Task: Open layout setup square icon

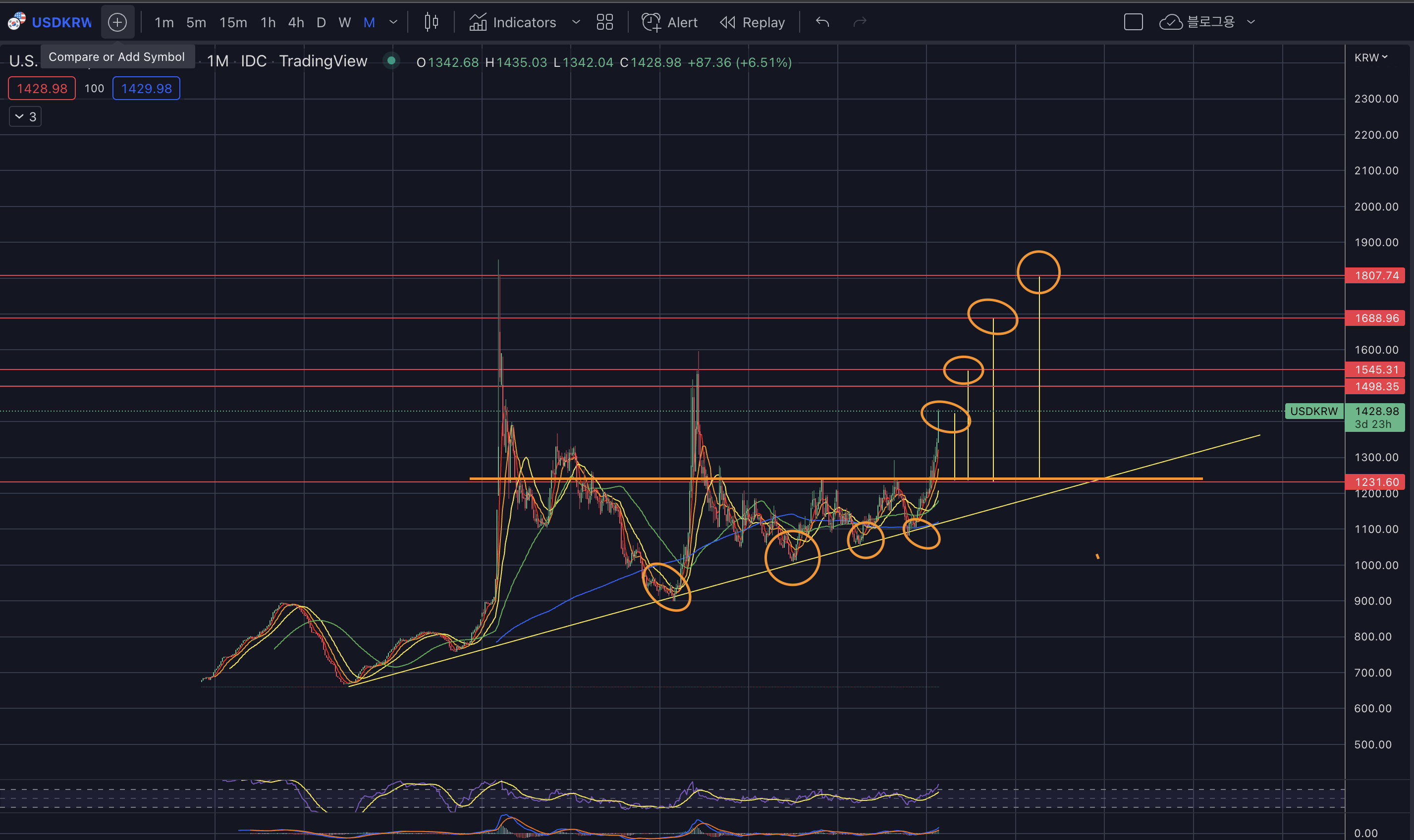Action: pyautogui.click(x=1133, y=22)
